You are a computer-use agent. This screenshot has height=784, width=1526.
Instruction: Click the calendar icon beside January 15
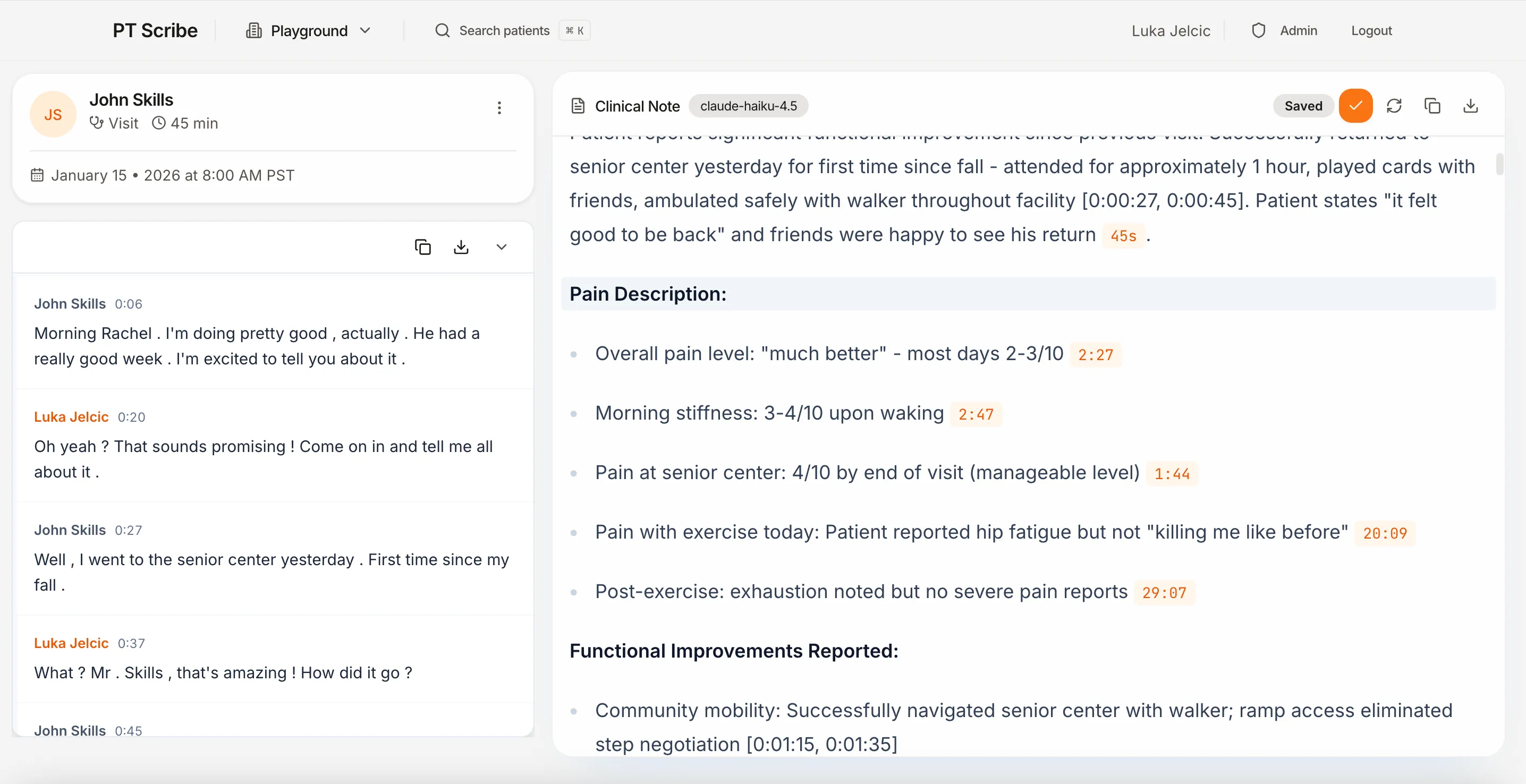click(x=37, y=174)
